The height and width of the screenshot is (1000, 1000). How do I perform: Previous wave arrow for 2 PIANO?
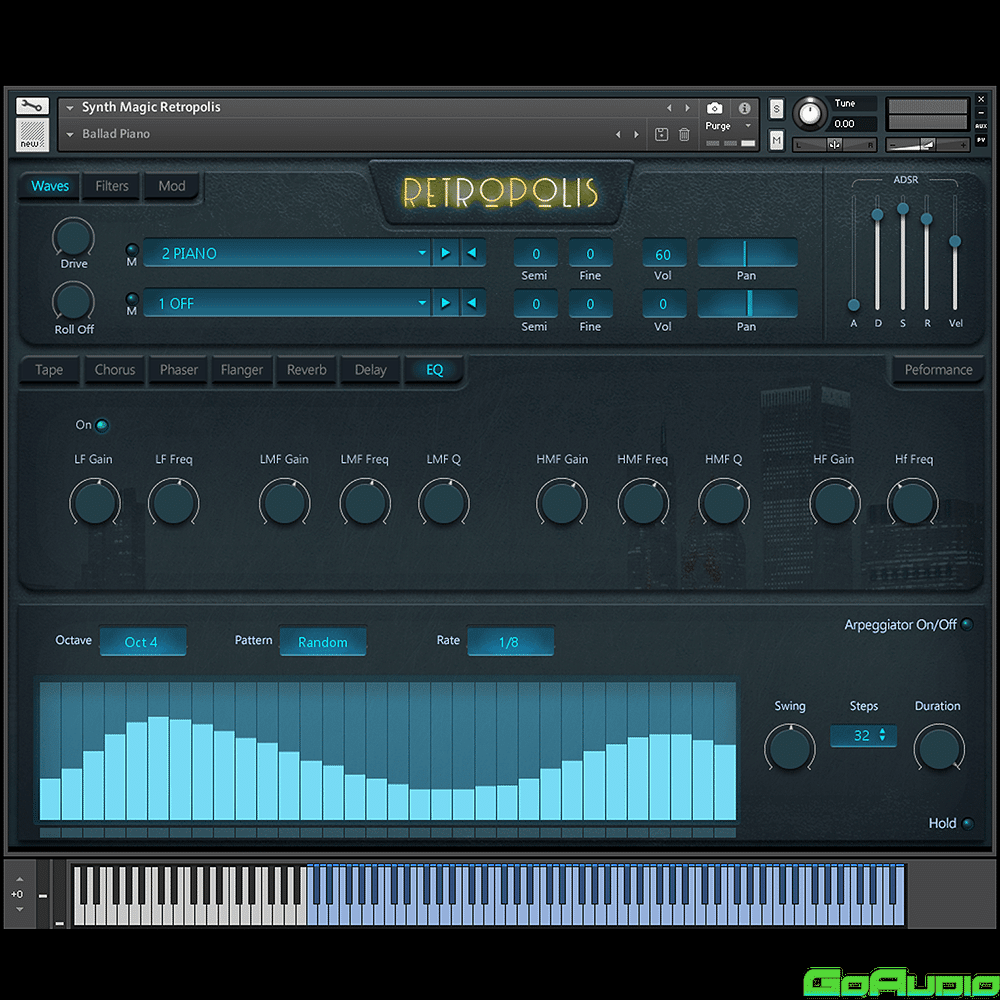[472, 253]
